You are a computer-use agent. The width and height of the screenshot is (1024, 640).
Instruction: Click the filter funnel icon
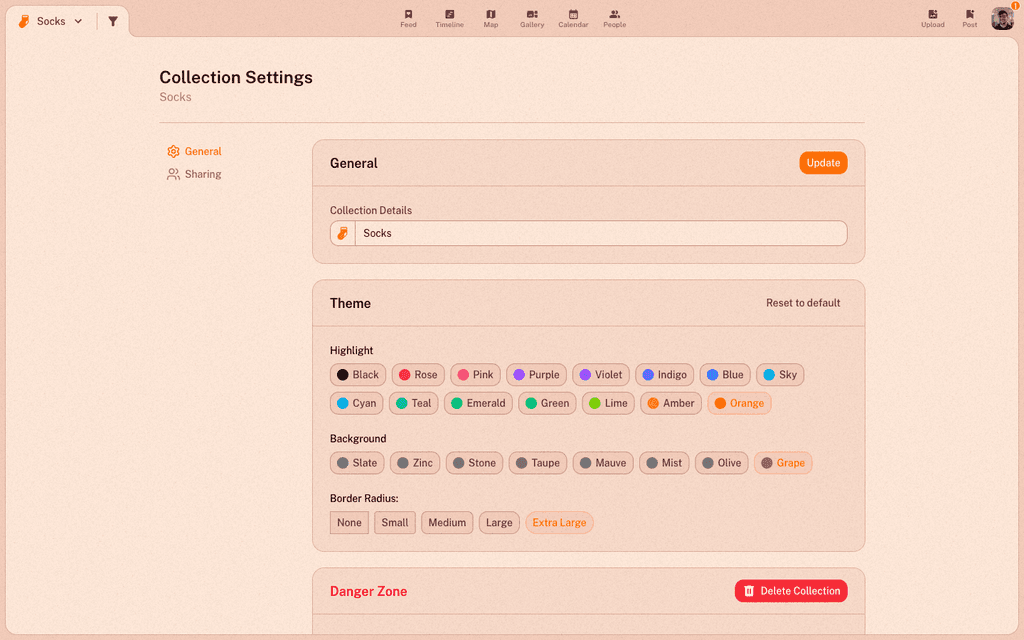[113, 21]
